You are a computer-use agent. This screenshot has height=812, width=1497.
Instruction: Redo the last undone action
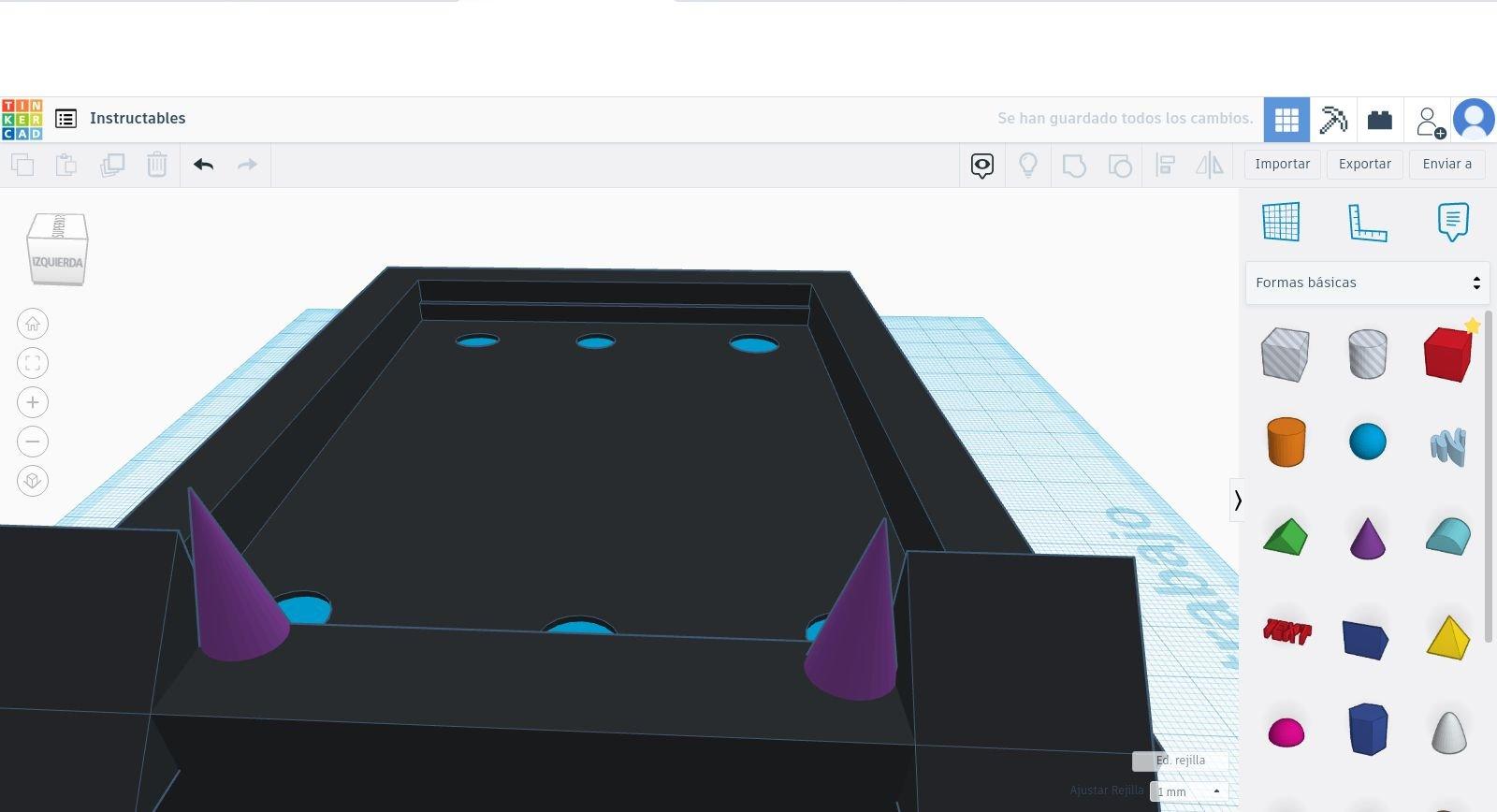click(247, 166)
